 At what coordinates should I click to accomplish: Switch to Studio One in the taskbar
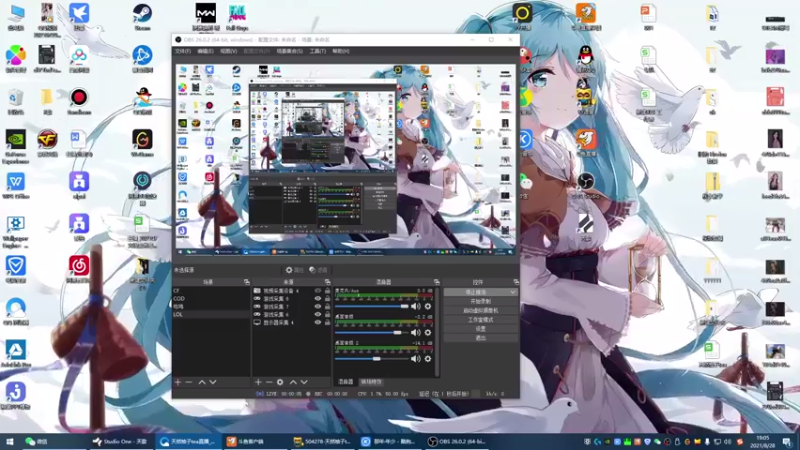click(x=120, y=441)
